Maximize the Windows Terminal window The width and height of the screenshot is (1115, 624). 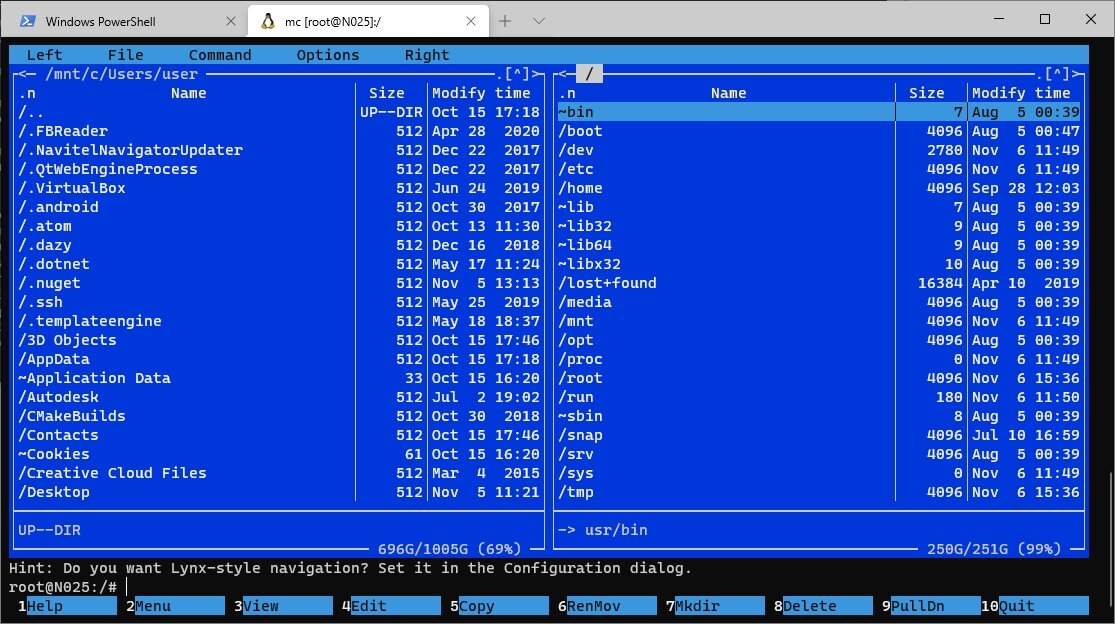(x=1045, y=19)
